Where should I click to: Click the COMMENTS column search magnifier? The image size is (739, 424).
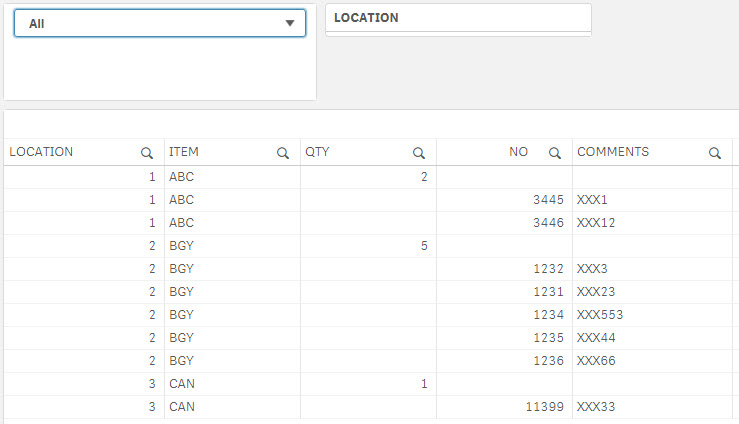click(714, 153)
